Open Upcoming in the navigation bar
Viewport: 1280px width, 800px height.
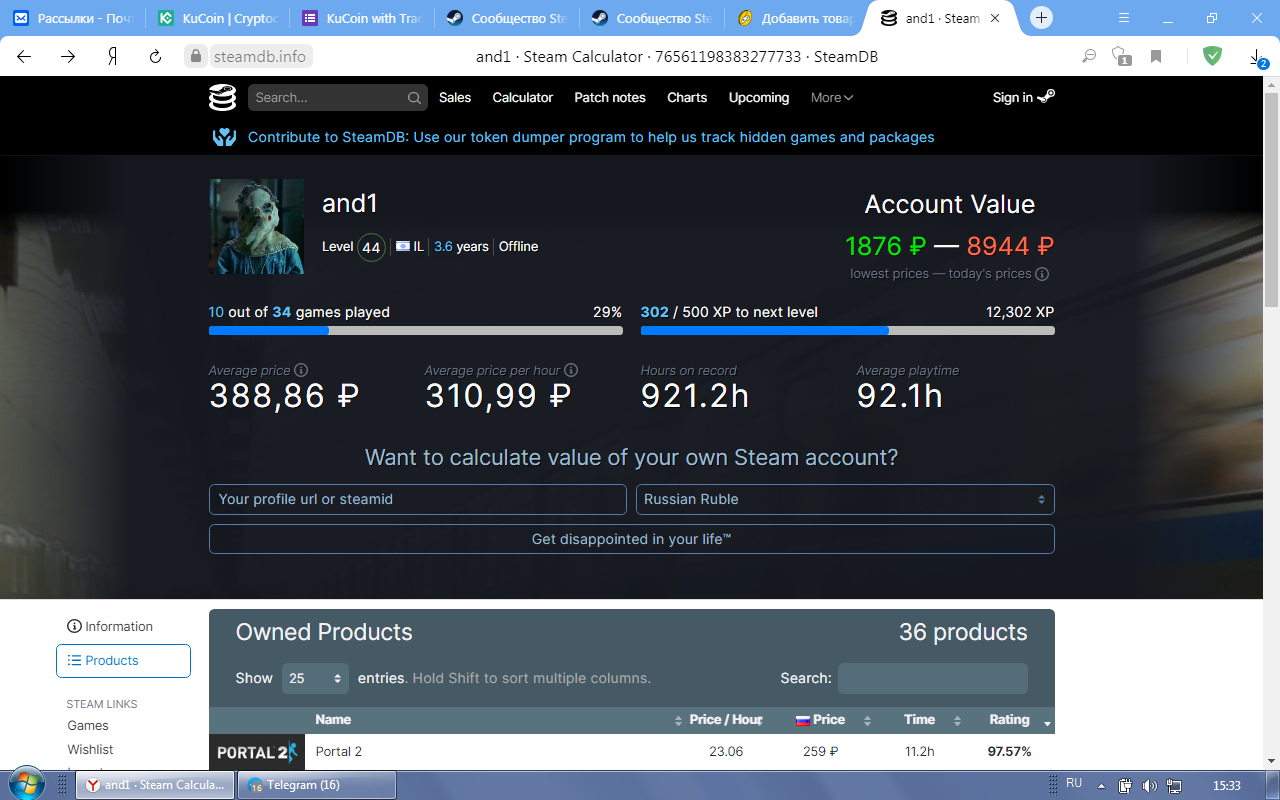(x=759, y=98)
